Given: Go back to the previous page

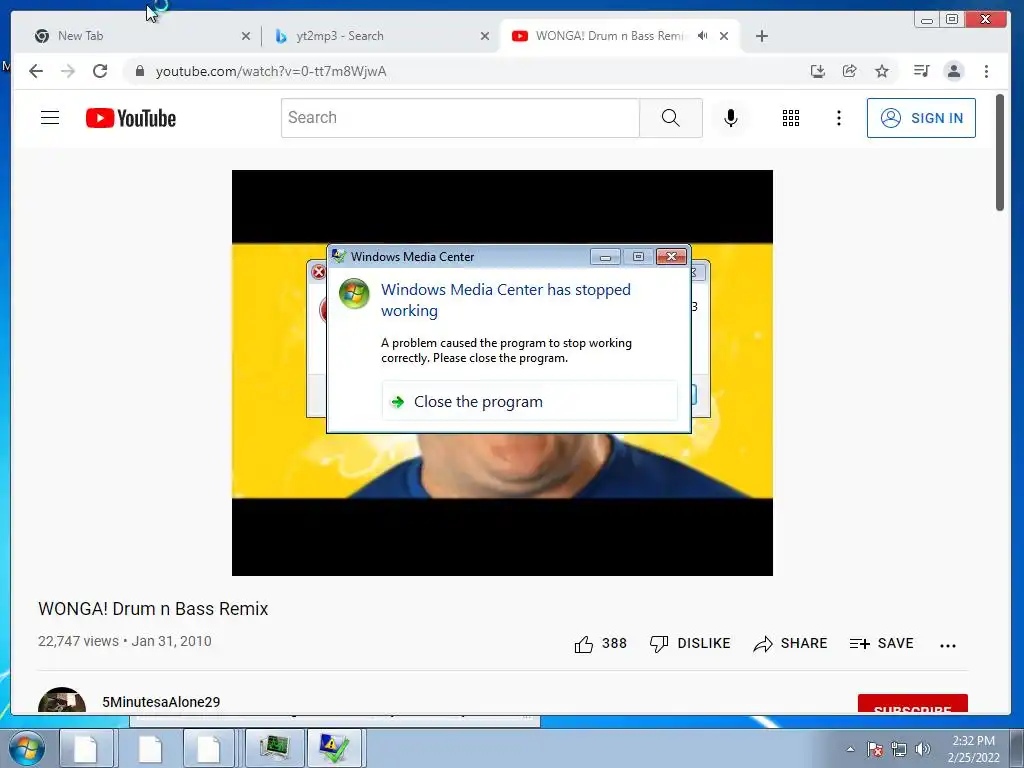Looking at the screenshot, I should 36,71.
